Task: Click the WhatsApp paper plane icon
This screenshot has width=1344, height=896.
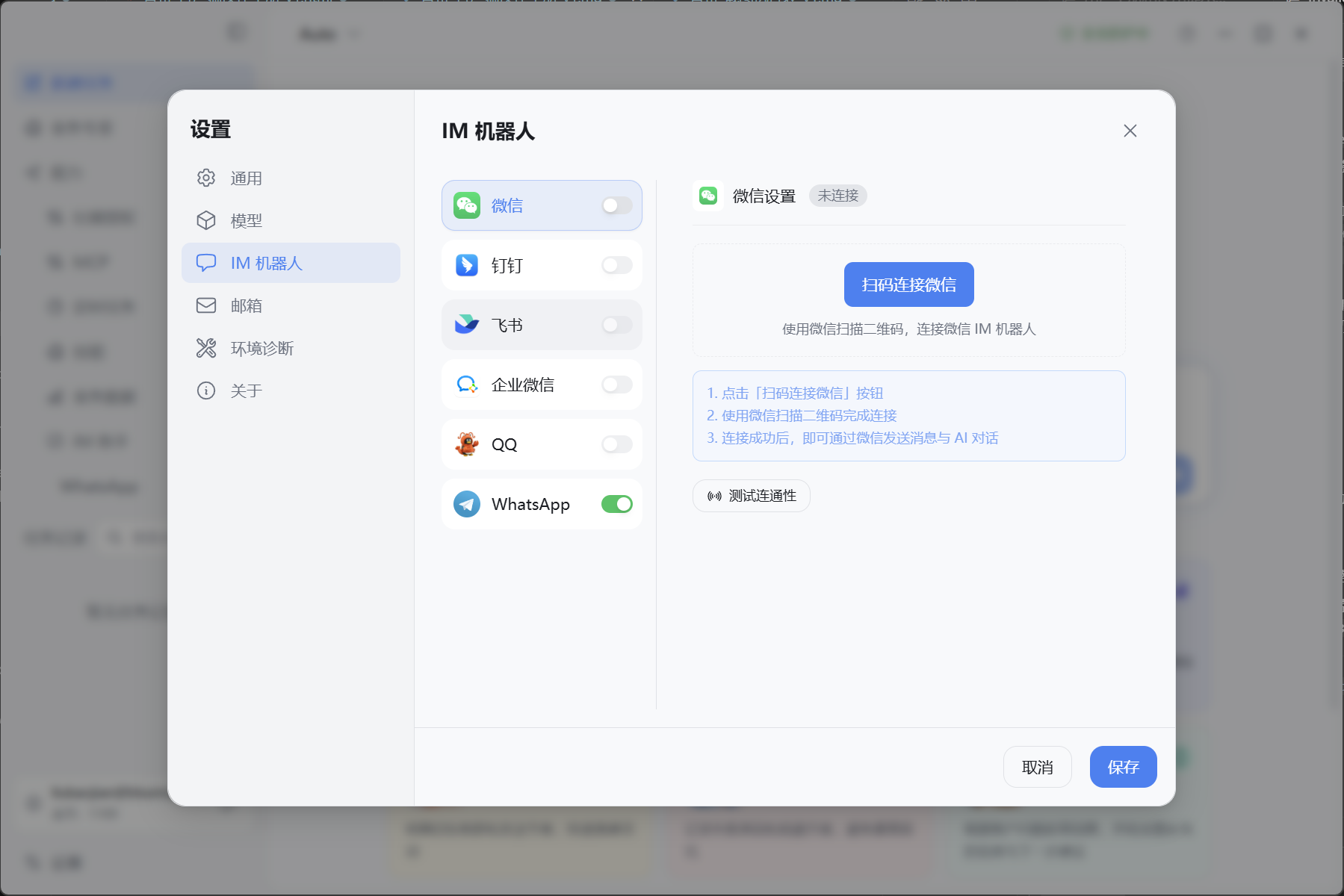Action: [x=467, y=504]
